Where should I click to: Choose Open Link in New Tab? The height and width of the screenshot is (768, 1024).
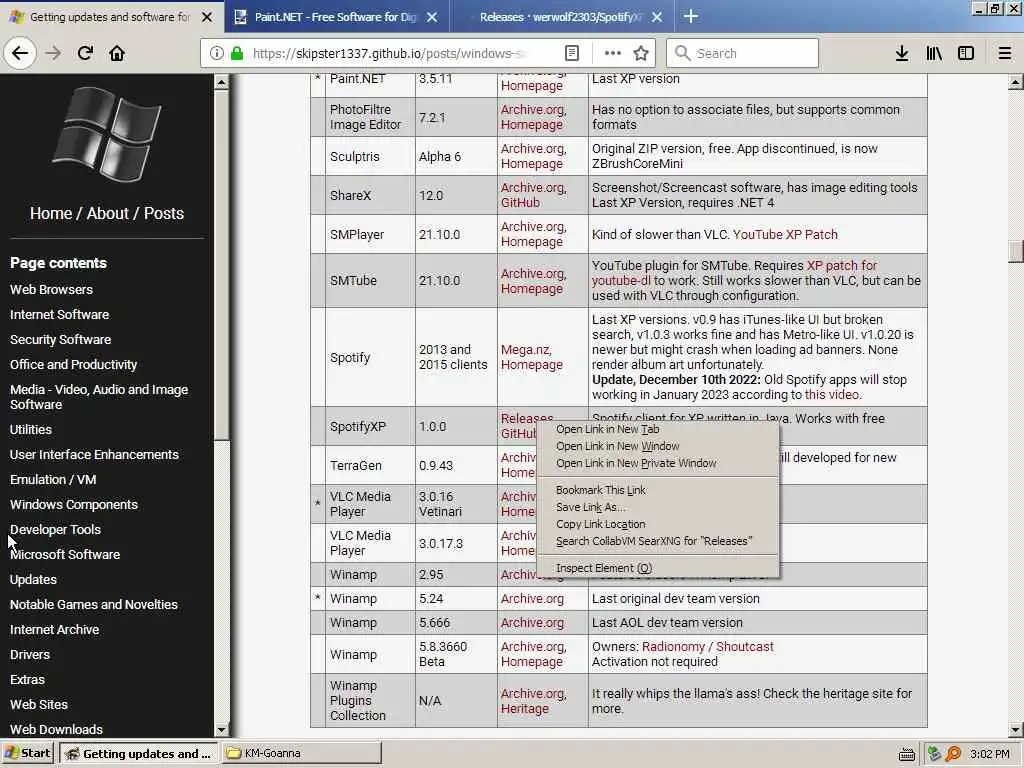tap(607, 429)
